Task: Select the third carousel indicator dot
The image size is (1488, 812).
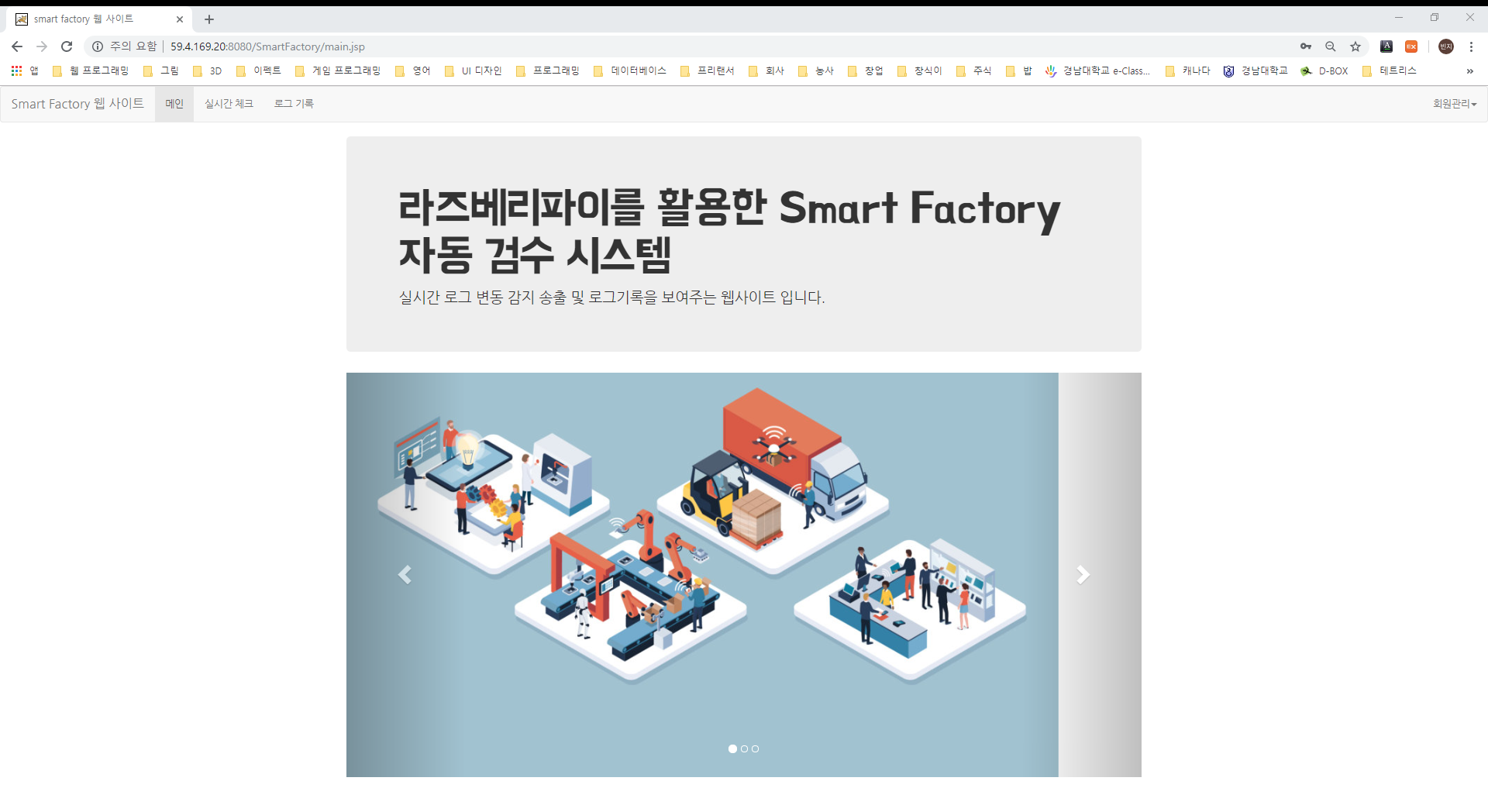Action: point(755,748)
